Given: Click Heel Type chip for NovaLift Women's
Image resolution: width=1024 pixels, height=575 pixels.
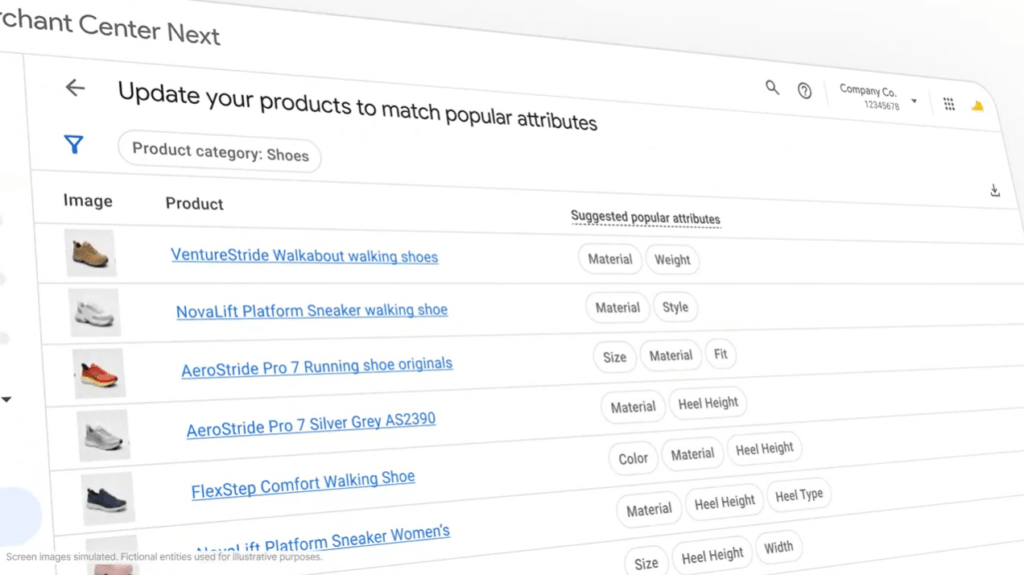Looking at the screenshot, I should point(799,495).
